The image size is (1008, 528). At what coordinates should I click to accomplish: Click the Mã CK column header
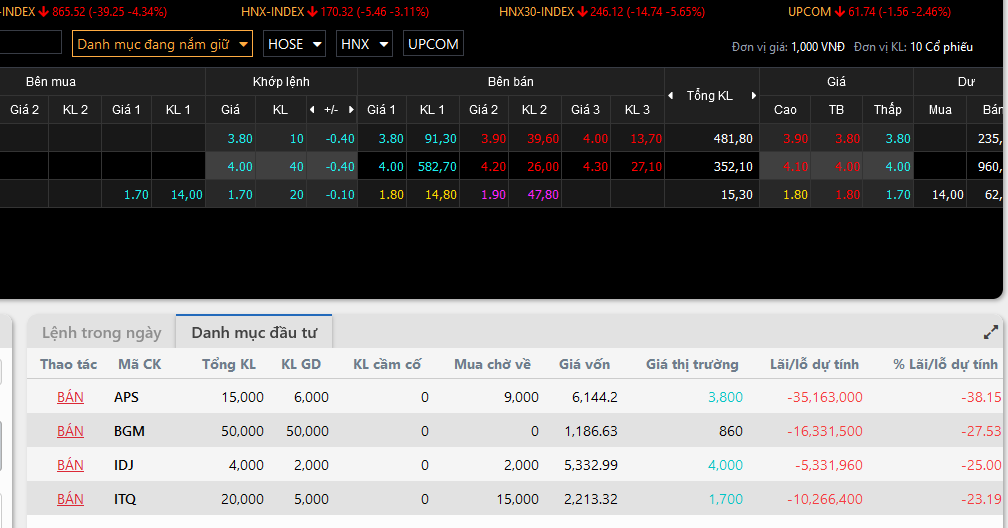[140, 364]
